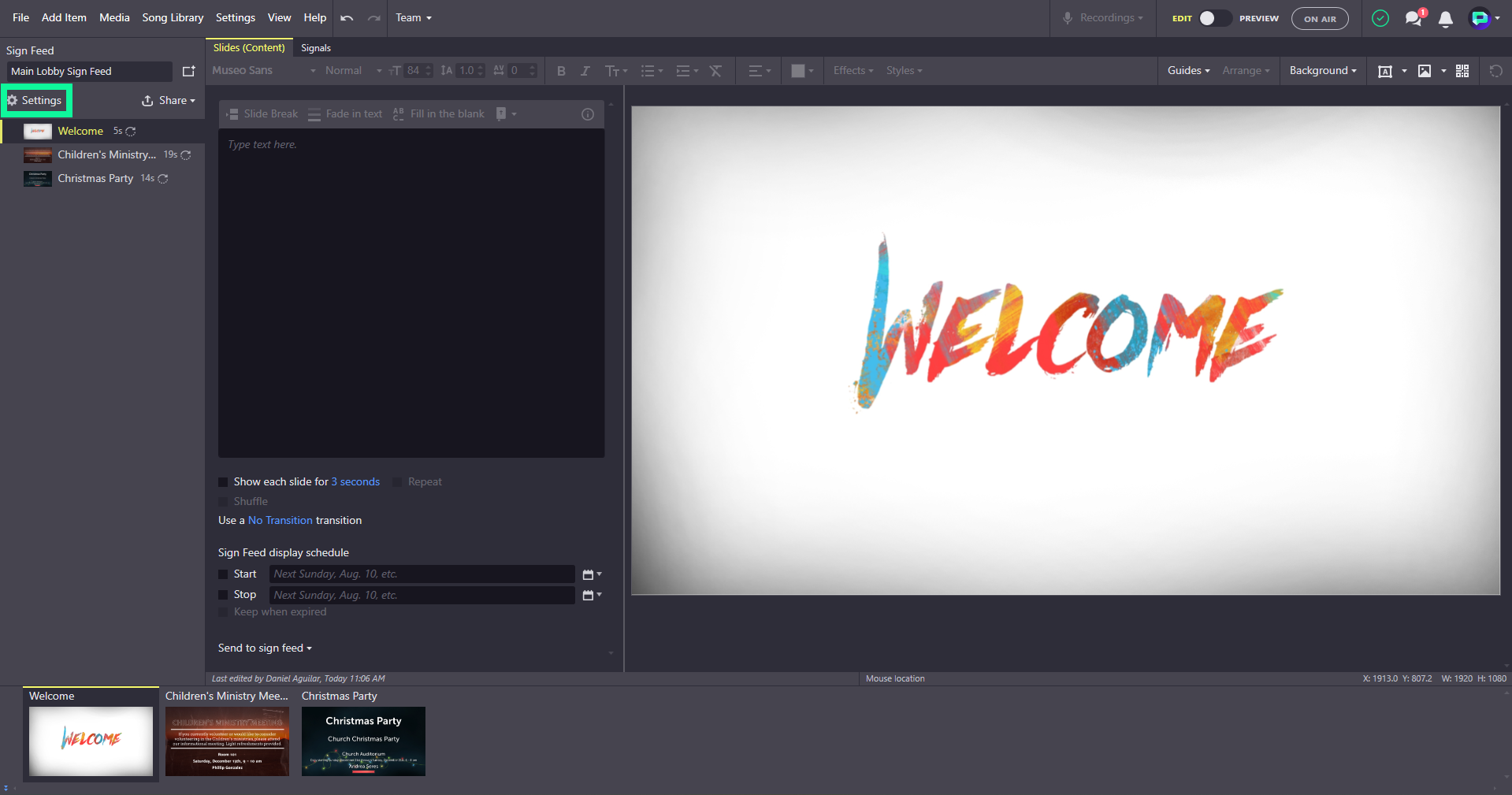Check the Keep when expired checkbox

pos(223,612)
